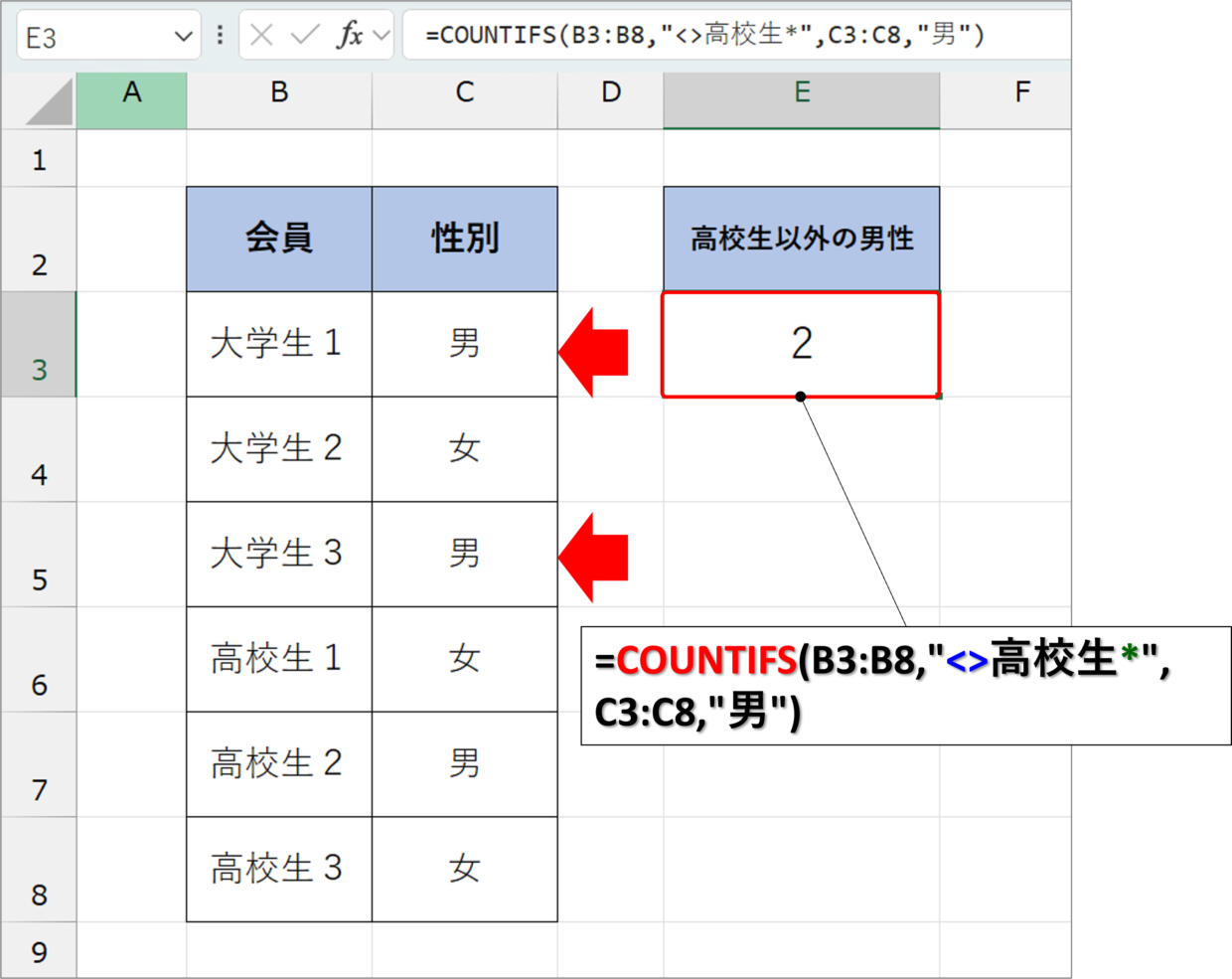The width and height of the screenshot is (1232, 979).
Task: Click 女 cell in 大学生 2 row
Action: click(x=465, y=449)
